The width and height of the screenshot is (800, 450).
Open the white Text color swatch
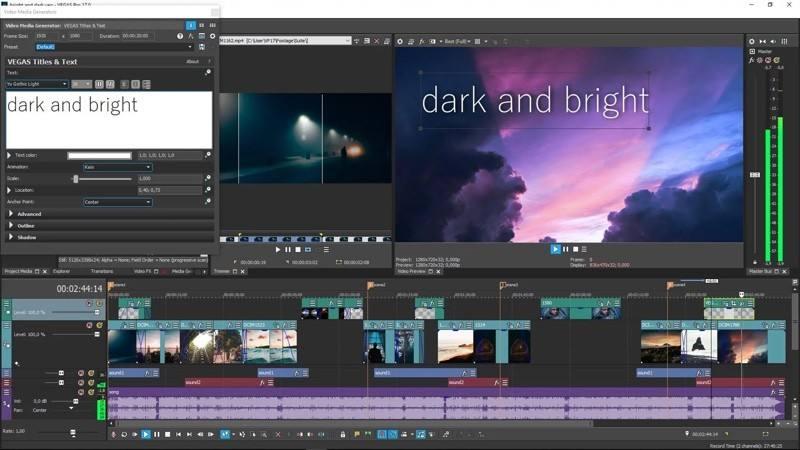(x=99, y=156)
